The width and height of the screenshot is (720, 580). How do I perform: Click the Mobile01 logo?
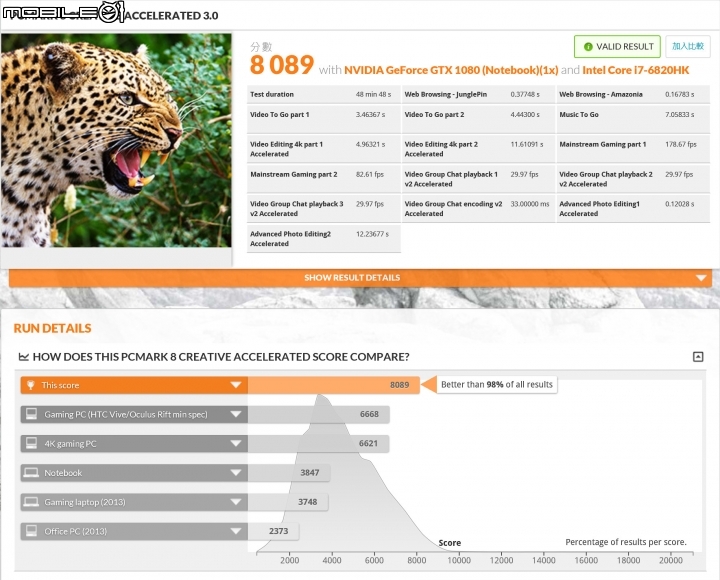point(63,11)
